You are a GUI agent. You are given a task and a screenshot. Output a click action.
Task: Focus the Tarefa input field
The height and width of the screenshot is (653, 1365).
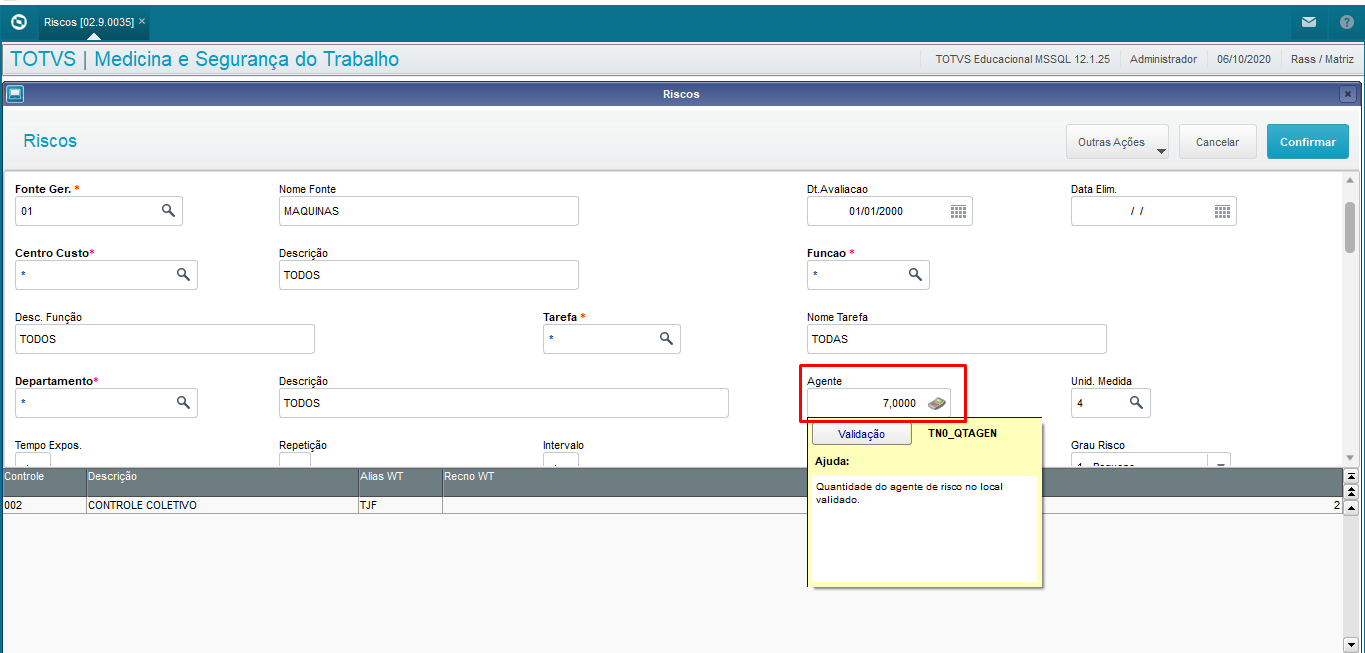tap(611, 339)
